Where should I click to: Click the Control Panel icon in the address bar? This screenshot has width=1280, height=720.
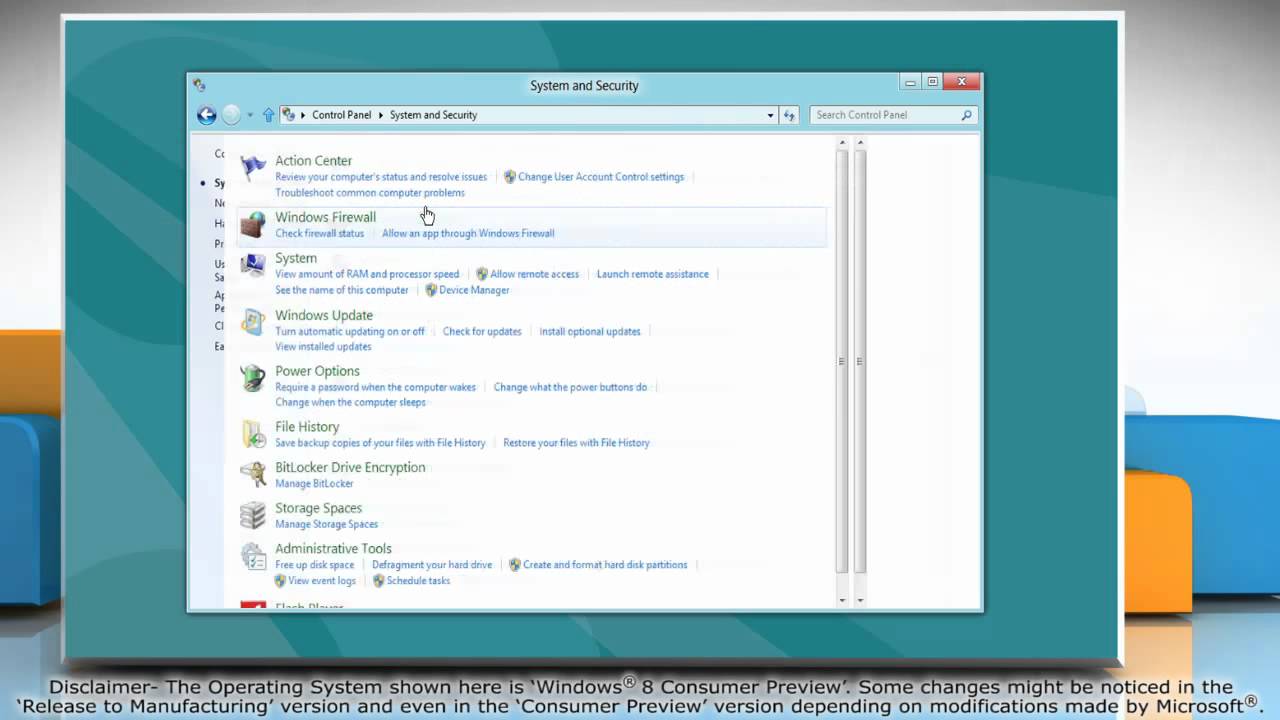288,115
